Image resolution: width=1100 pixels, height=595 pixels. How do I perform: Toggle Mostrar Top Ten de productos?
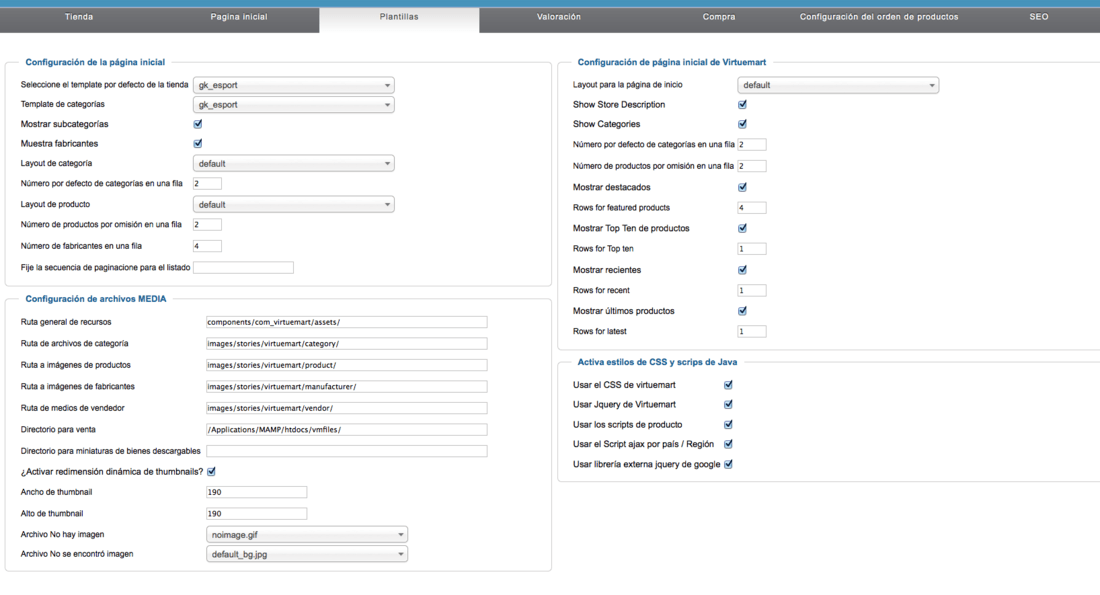(x=742, y=228)
